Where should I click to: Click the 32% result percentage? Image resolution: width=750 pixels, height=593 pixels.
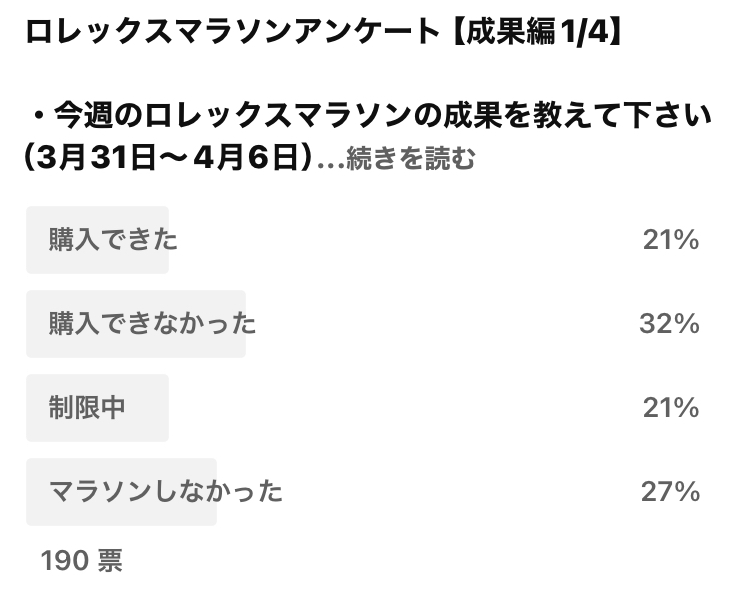669,324
